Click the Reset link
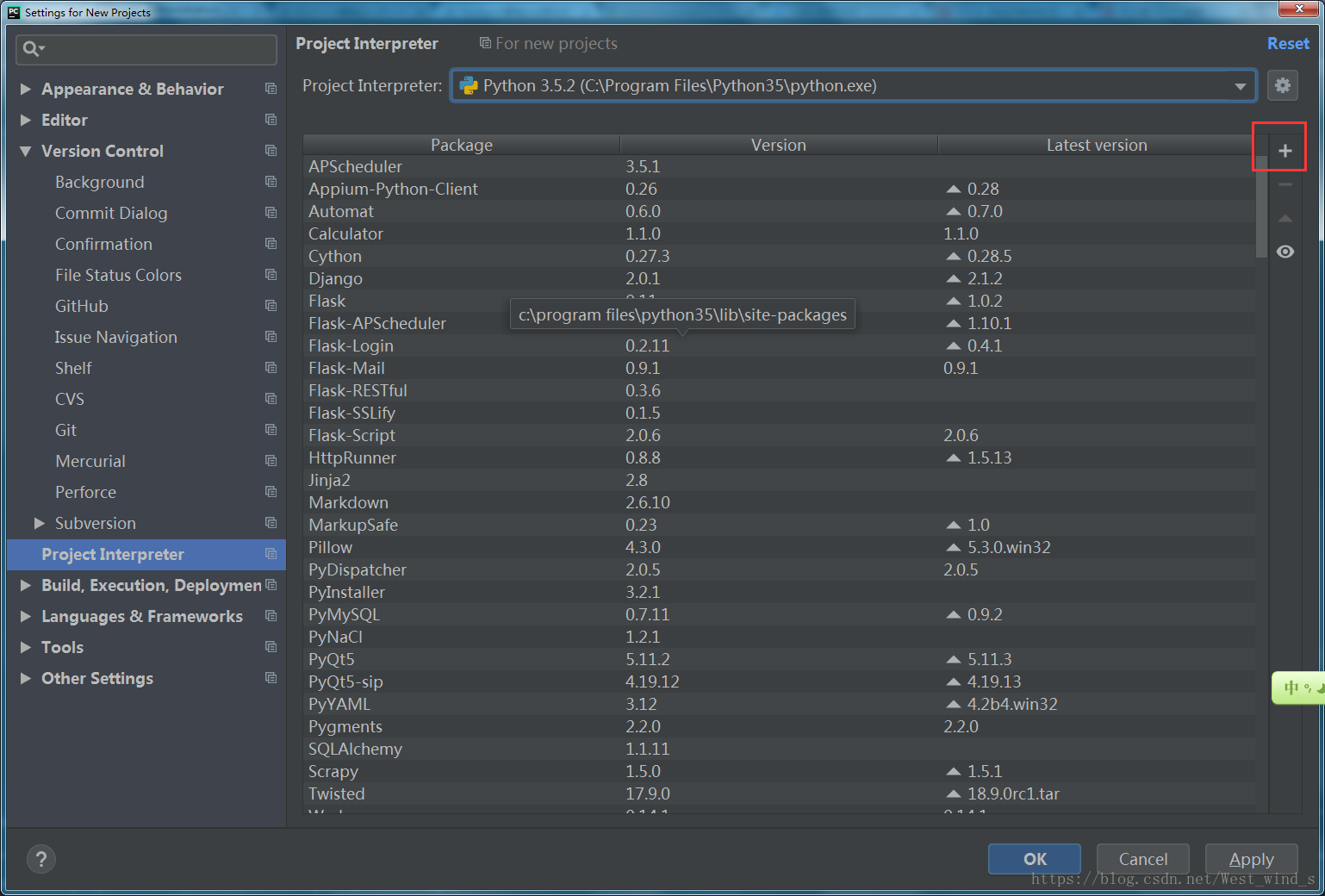The image size is (1325, 896). (x=1288, y=43)
